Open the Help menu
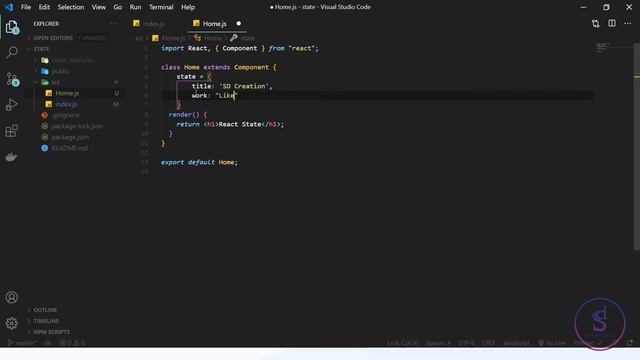640x360 pixels. click(188, 7)
